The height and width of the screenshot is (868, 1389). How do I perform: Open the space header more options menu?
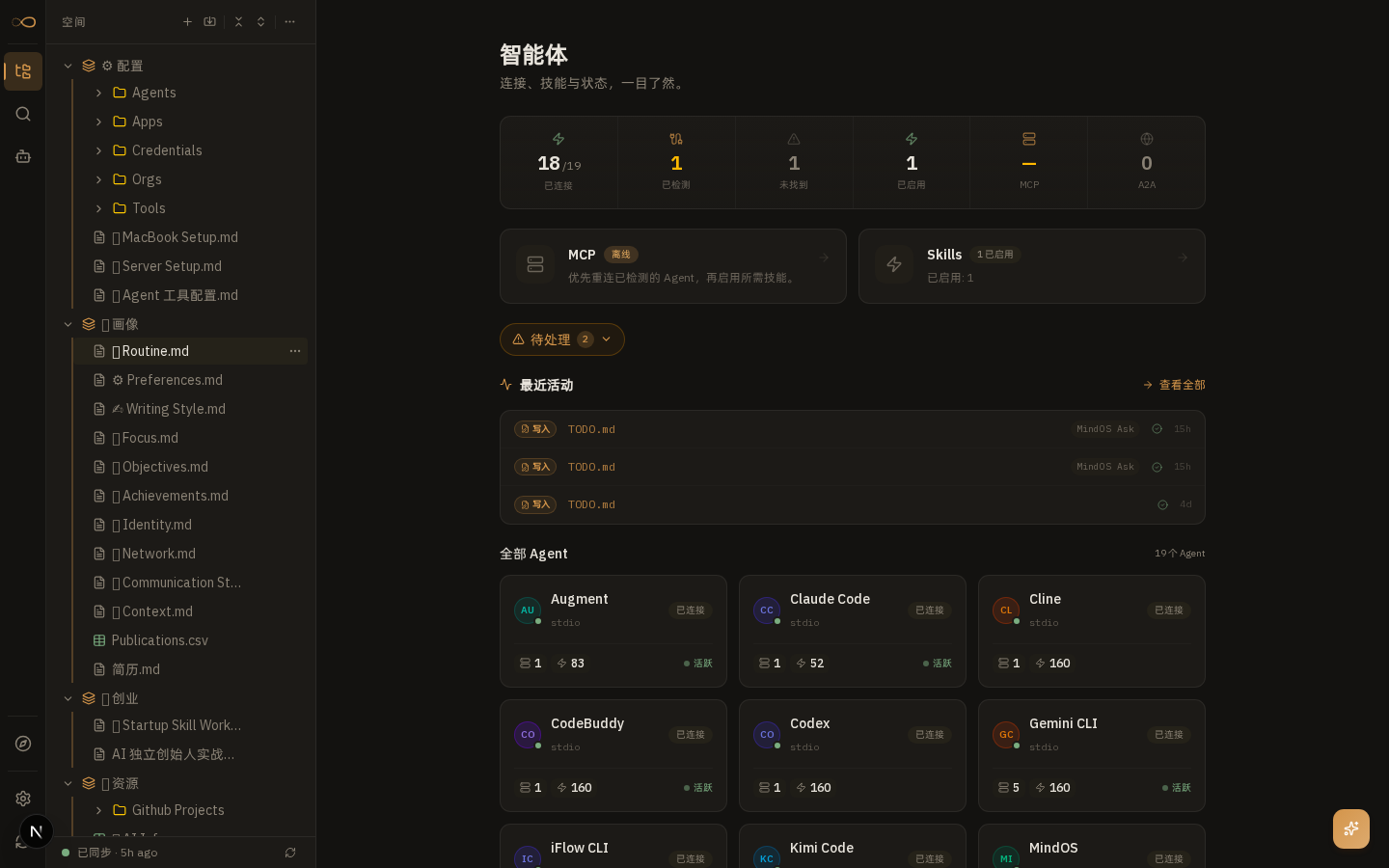(289, 21)
